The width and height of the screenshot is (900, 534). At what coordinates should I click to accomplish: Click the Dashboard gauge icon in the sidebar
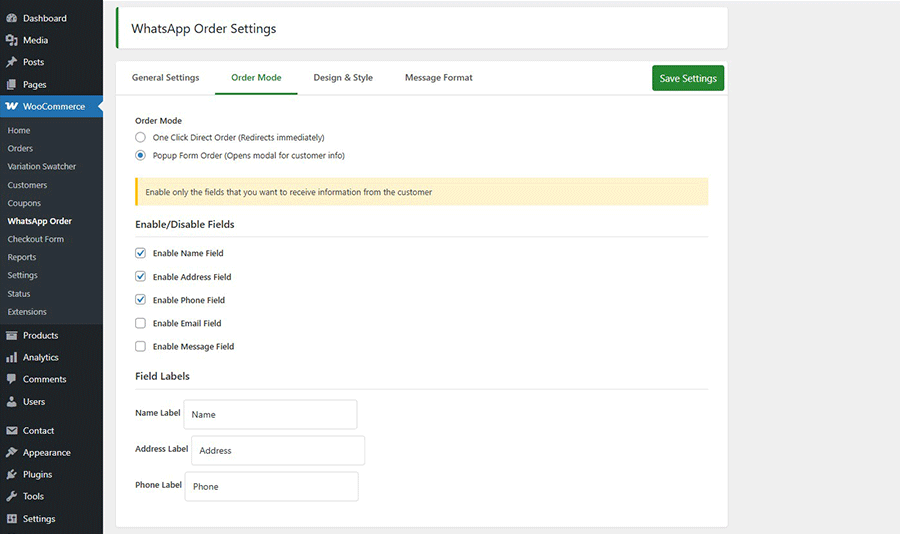pos(11,18)
